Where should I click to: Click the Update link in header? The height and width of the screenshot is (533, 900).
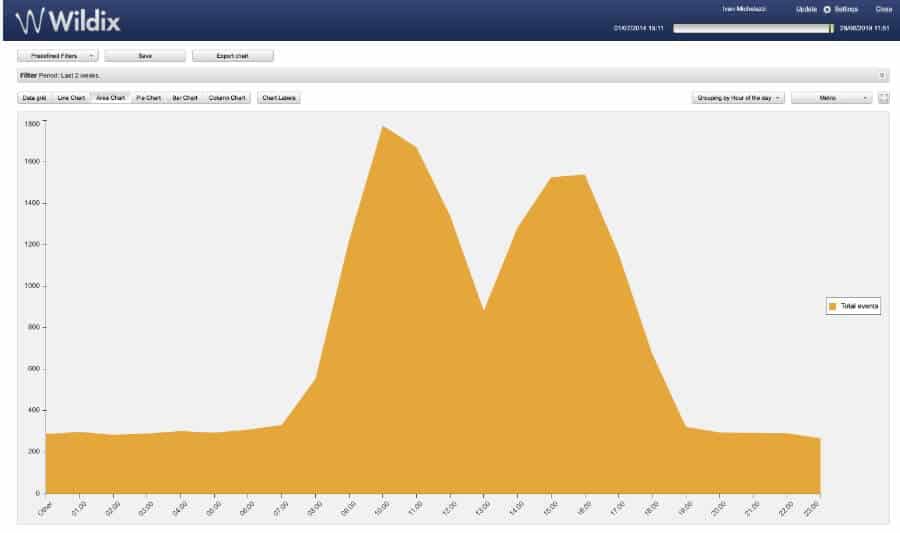(x=806, y=9)
